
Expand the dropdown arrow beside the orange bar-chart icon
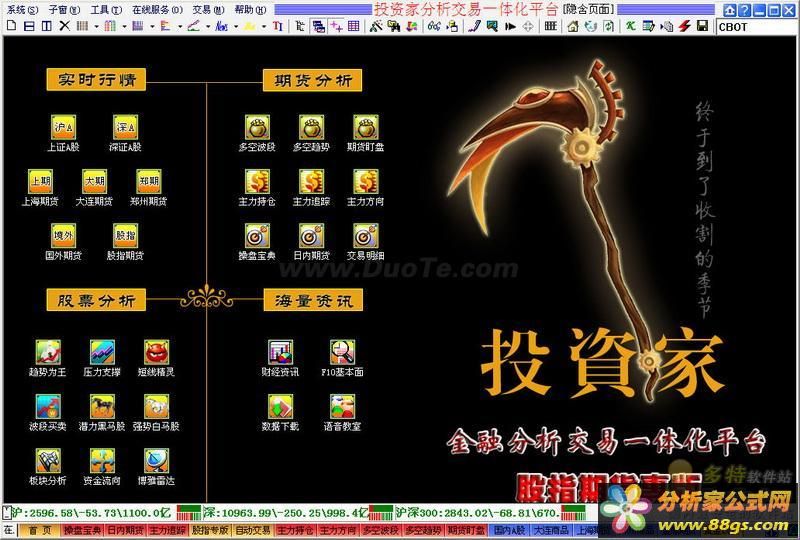coord(180,27)
